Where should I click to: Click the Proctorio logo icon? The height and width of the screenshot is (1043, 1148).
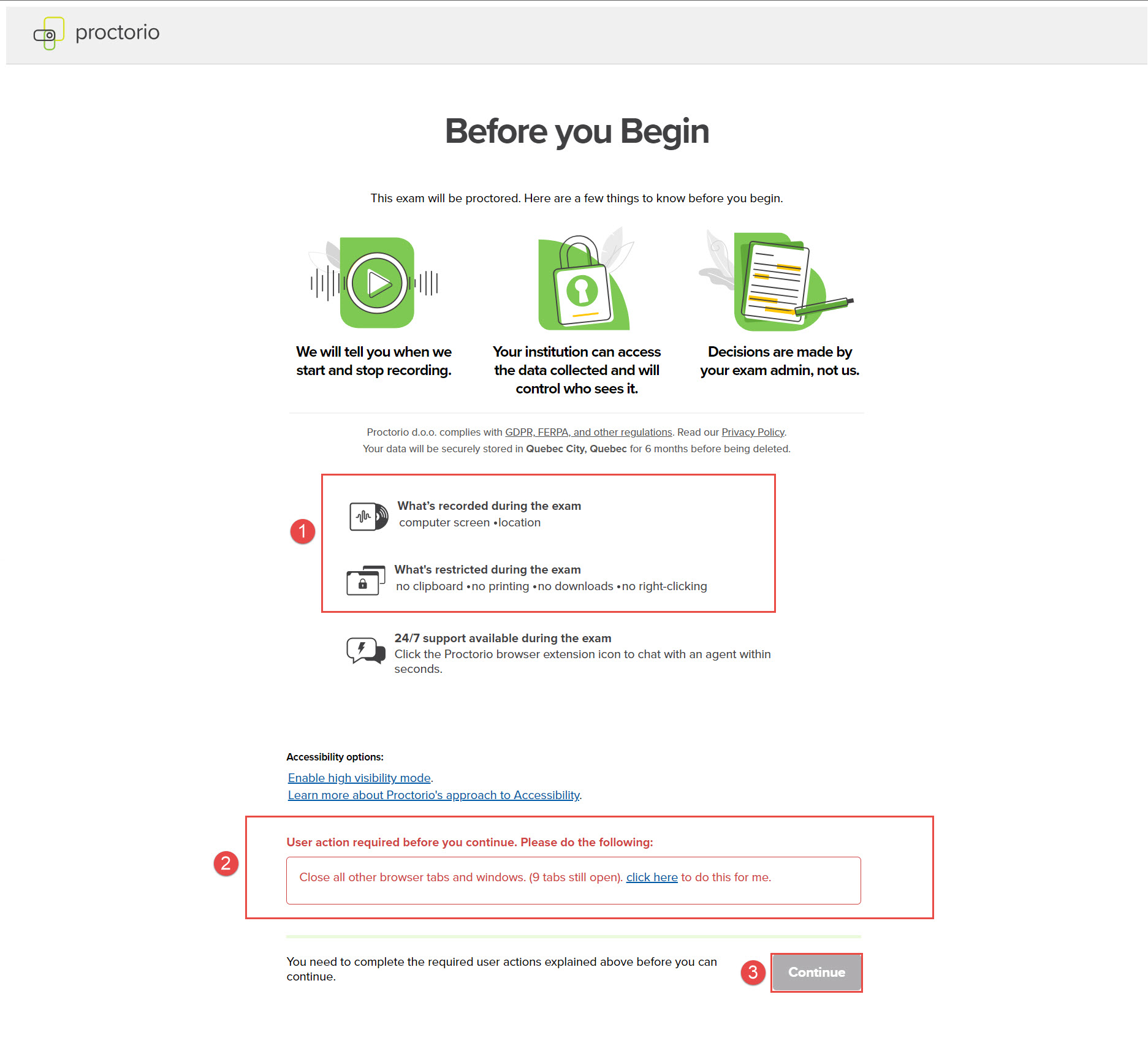[49, 33]
